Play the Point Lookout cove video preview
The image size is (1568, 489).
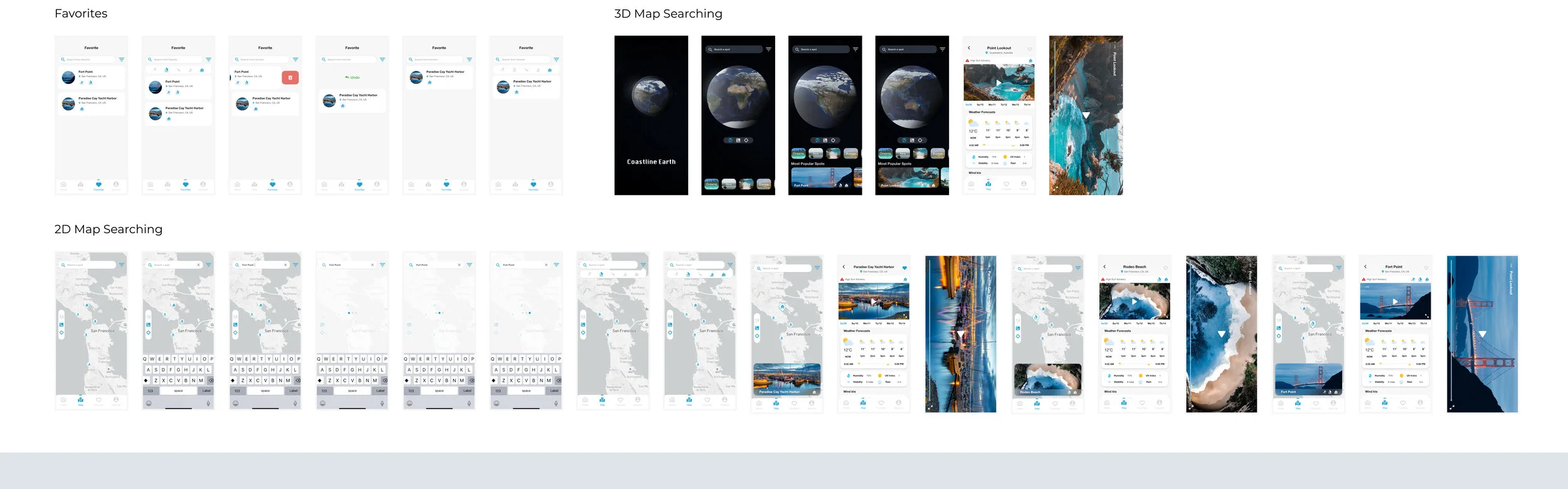click(x=999, y=83)
